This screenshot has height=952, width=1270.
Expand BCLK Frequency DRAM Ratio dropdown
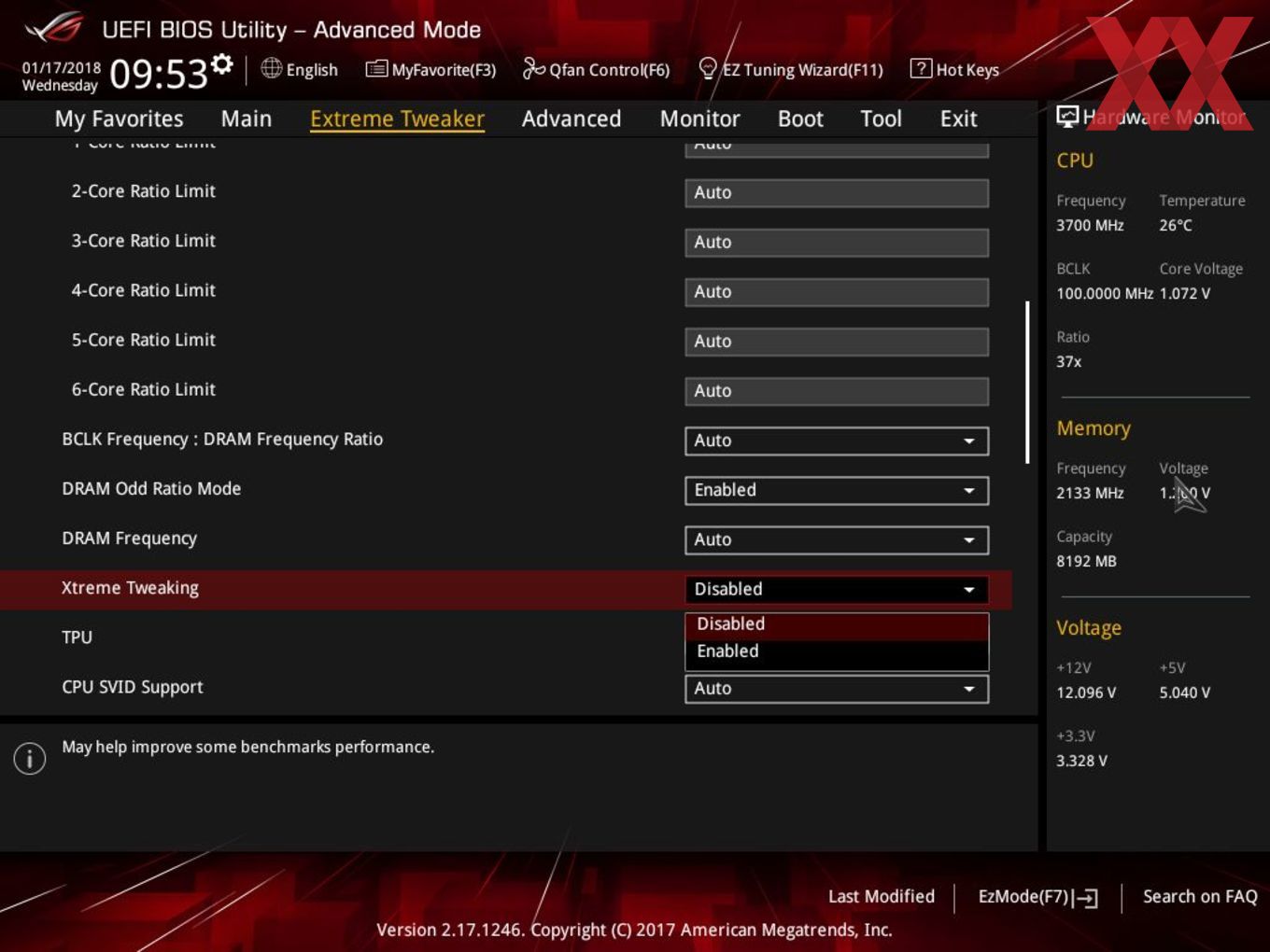837,441
